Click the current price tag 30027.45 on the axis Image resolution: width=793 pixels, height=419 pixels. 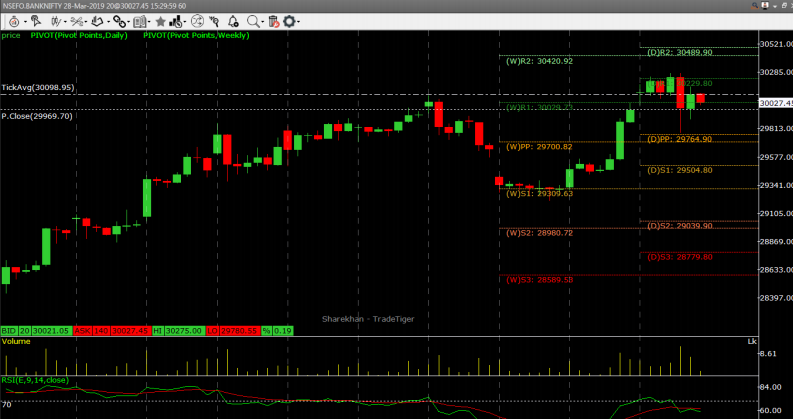[x=776, y=103]
